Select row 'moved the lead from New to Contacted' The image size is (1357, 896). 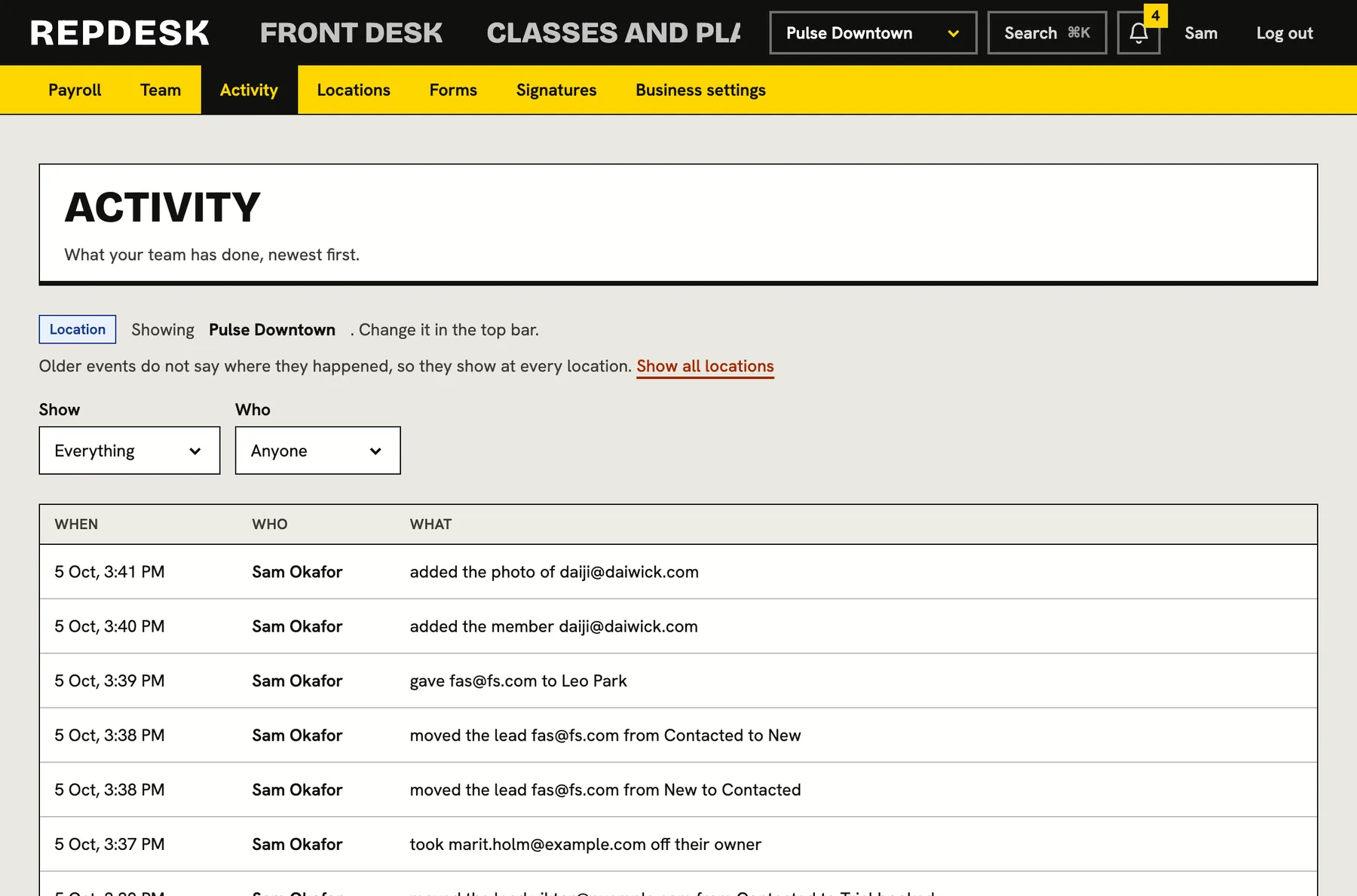(x=678, y=790)
